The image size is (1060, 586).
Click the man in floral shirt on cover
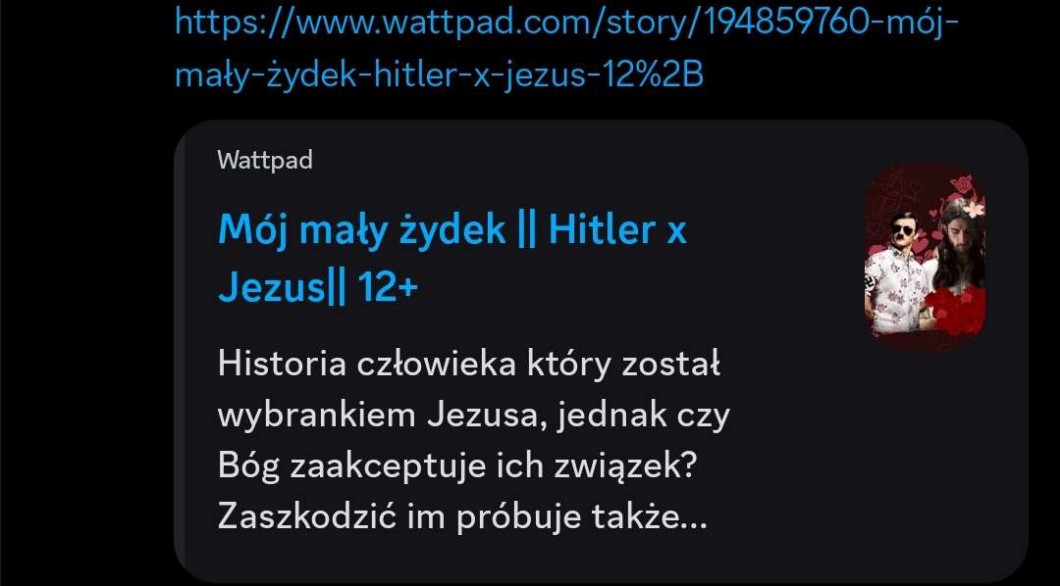coord(896,277)
